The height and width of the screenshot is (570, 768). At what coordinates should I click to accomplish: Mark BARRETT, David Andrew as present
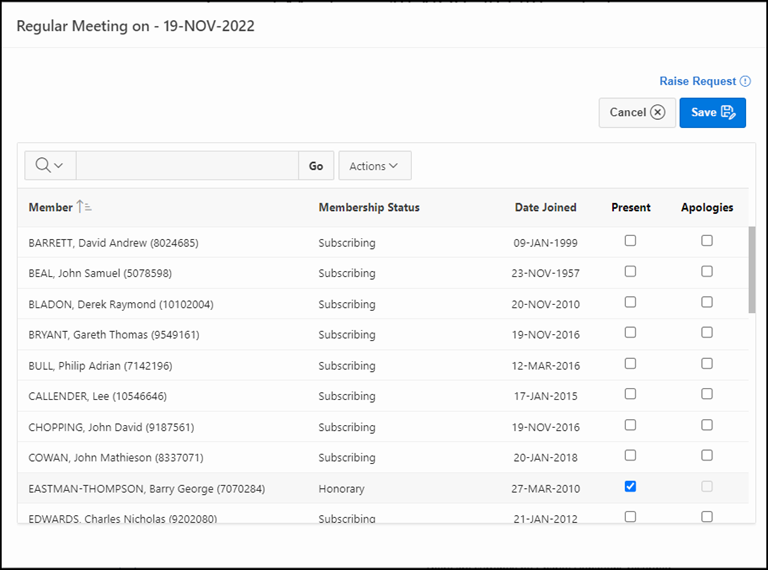630,241
